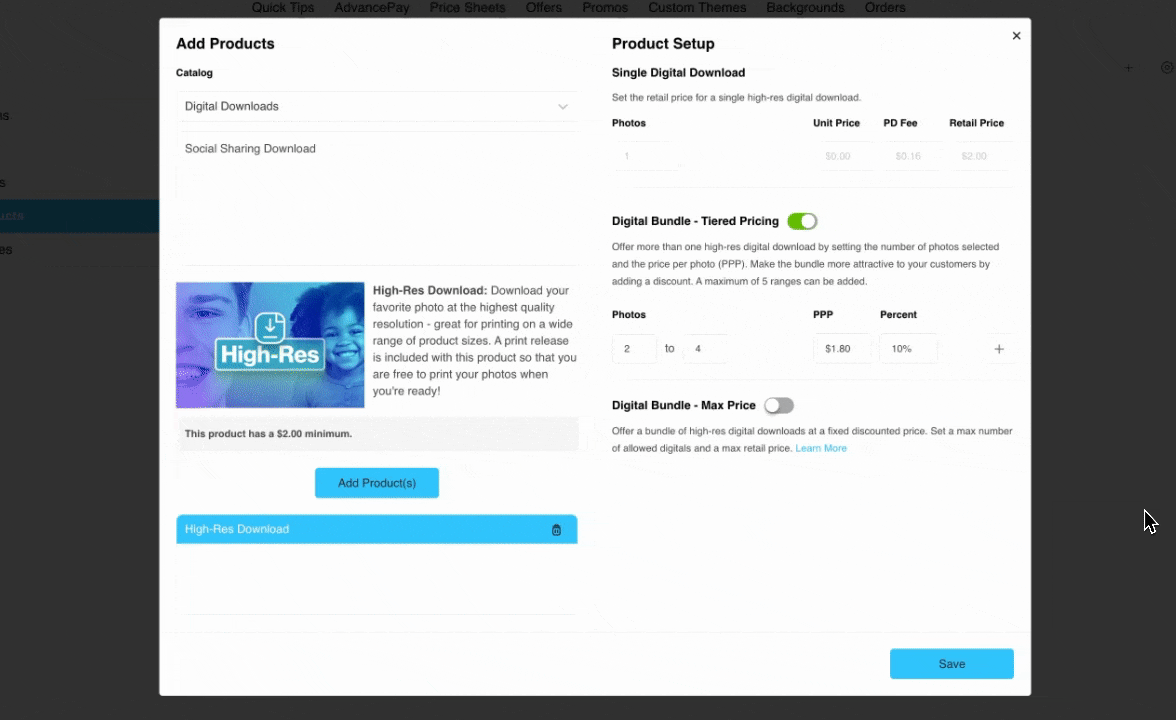Image resolution: width=1176 pixels, height=720 pixels.
Task: Click the PPP price field showing $1.80
Action: click(x=841, y=349)
